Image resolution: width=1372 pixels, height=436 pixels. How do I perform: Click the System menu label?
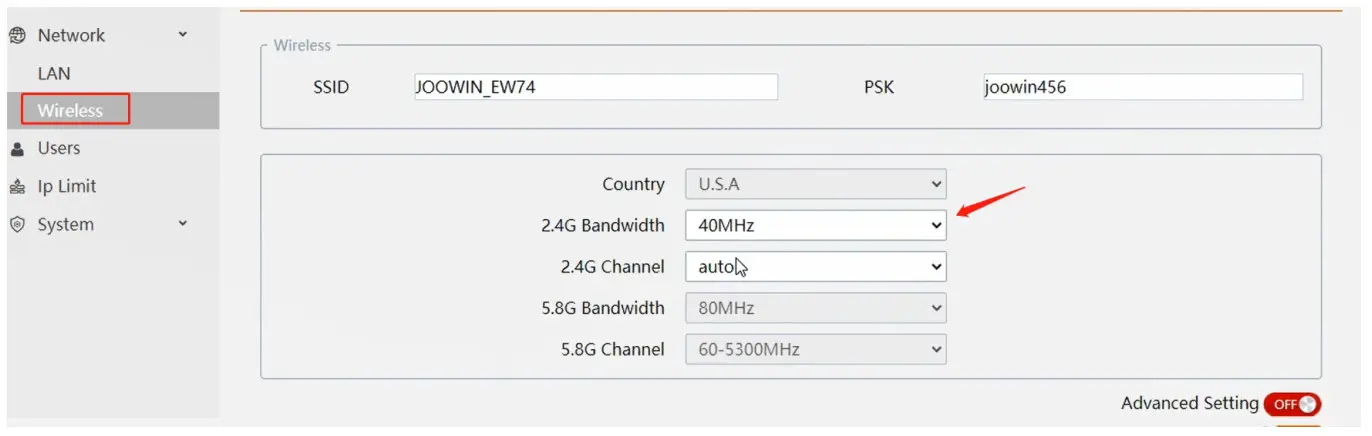click(65, 225)
